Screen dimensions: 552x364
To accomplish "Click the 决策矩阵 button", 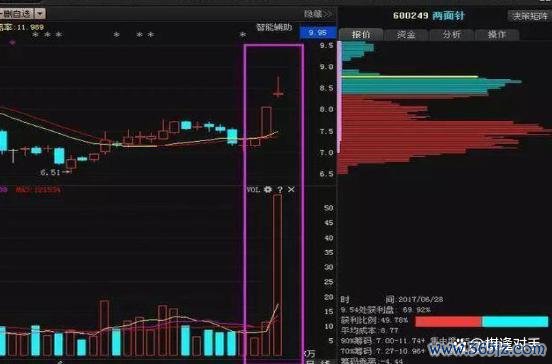I will coord(529,16).
